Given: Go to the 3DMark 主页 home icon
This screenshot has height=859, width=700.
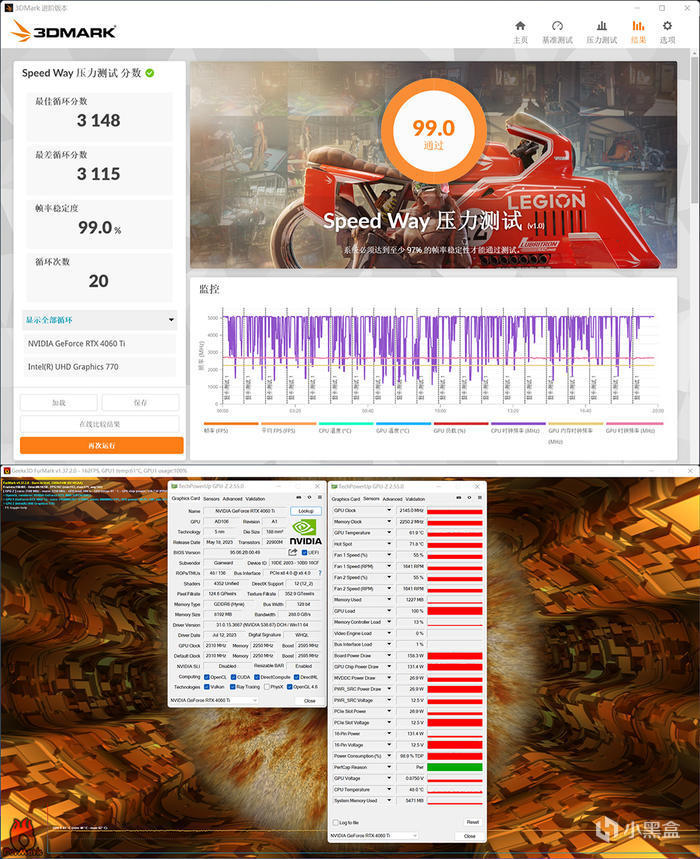Looking at the screenshot, I should pyautogui.click(x=520, y=26).
